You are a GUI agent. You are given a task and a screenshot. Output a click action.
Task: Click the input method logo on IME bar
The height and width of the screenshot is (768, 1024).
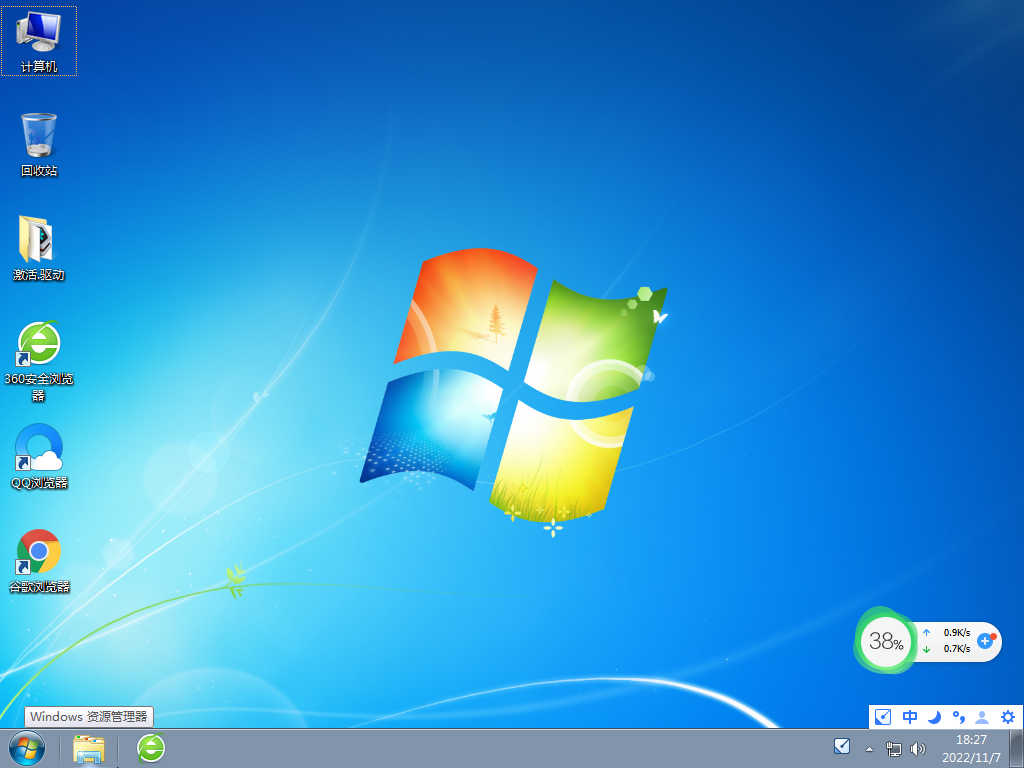[883, 717]
